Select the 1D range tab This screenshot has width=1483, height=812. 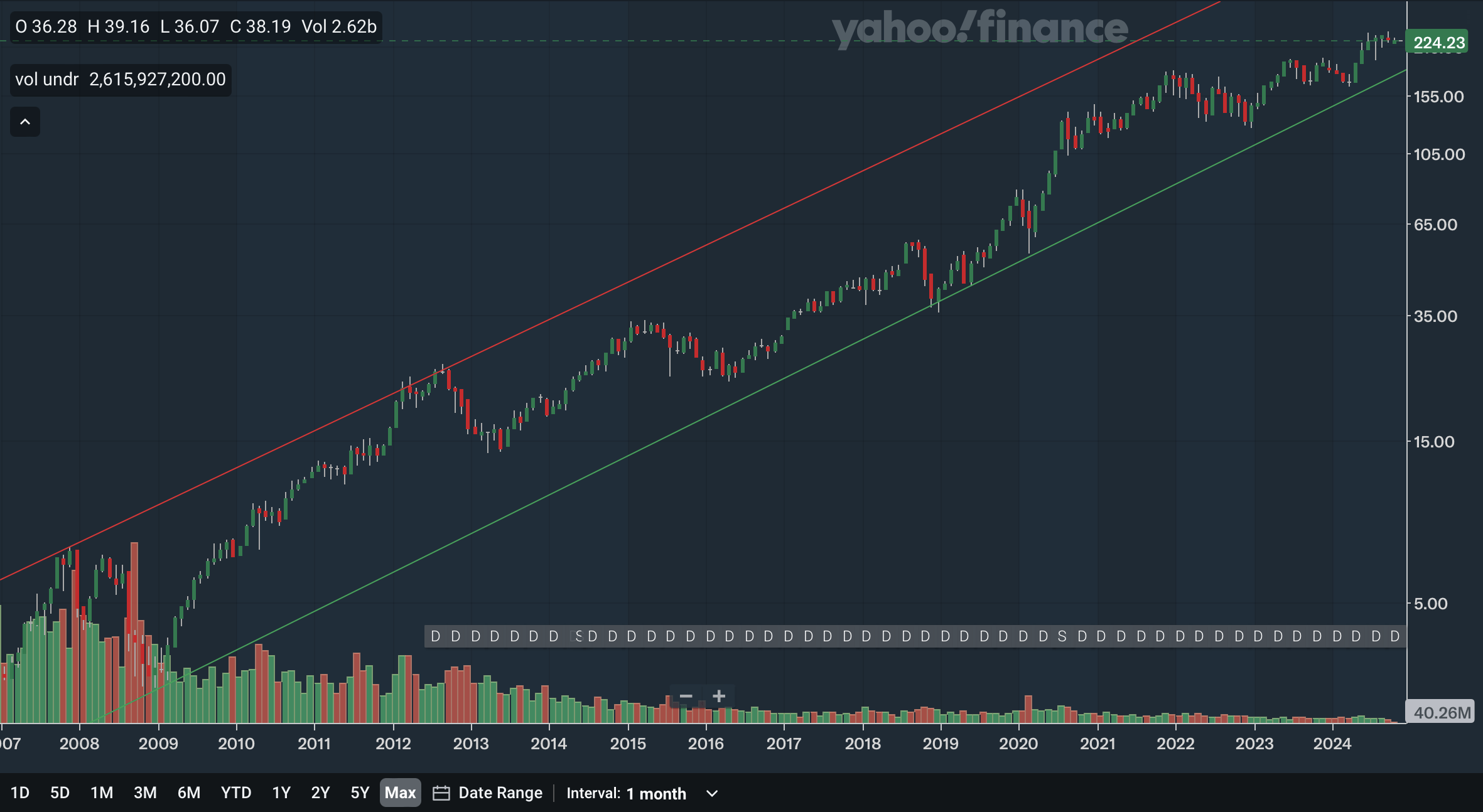pos(20,793)
